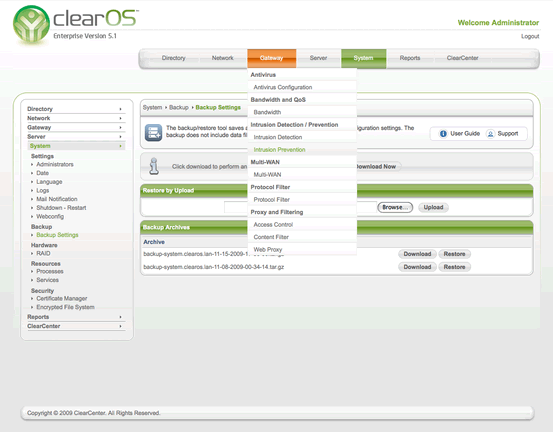Open Date in sidebar settings
Viewport: 553px width, 432px height.
[x=43, y=173]
